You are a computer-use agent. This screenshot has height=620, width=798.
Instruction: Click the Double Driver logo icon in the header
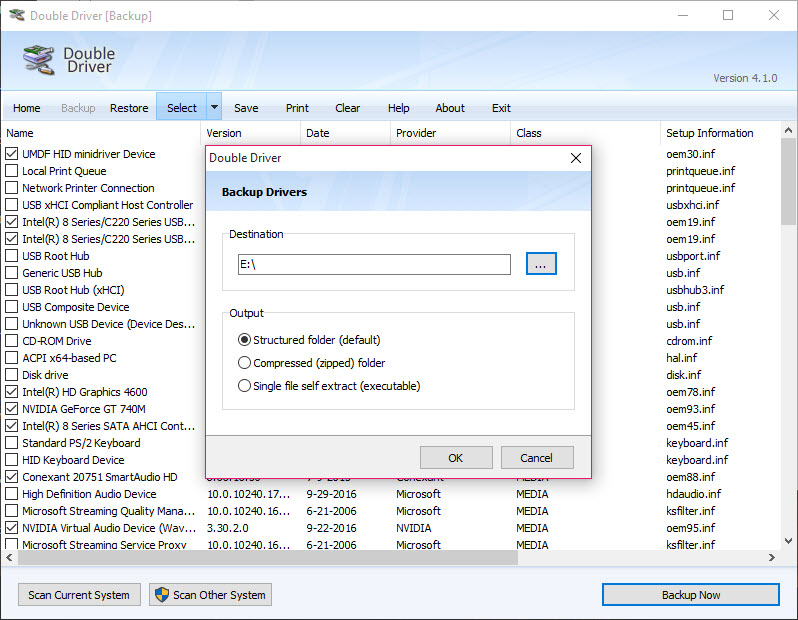click(39, 60)
